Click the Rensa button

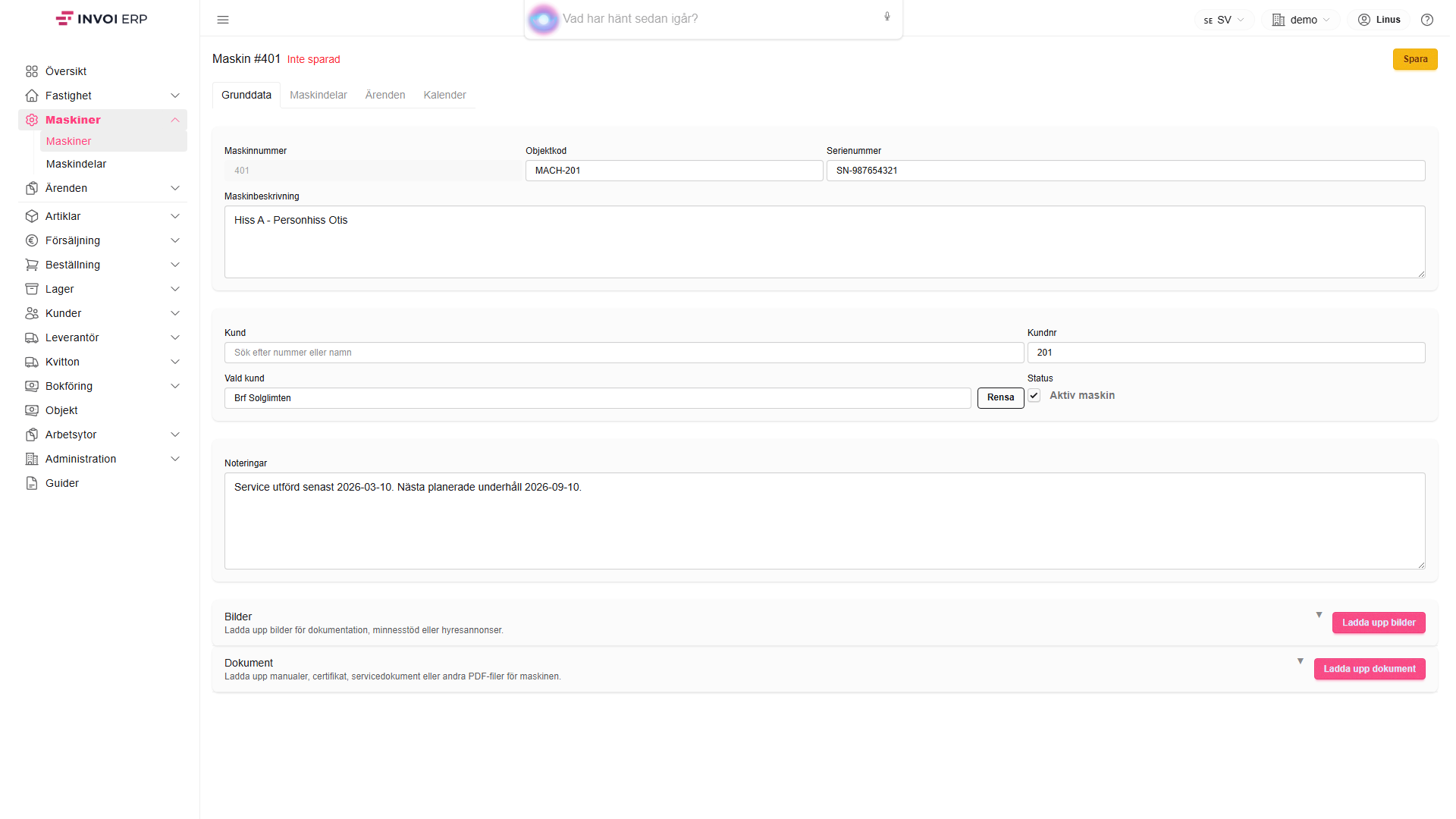click(1000, 397)
